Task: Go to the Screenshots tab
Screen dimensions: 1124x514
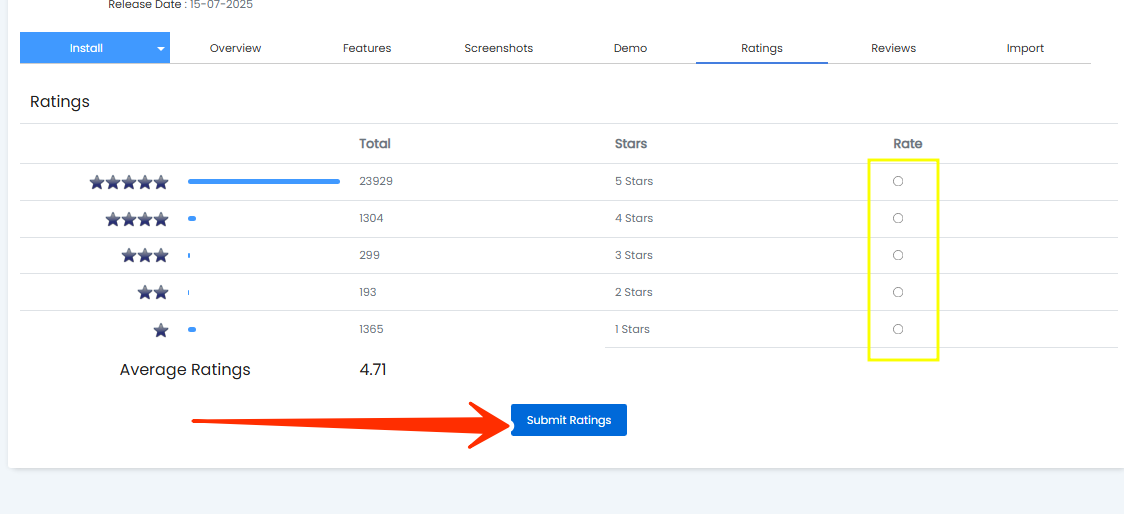Action: click(x=498, y=48)
